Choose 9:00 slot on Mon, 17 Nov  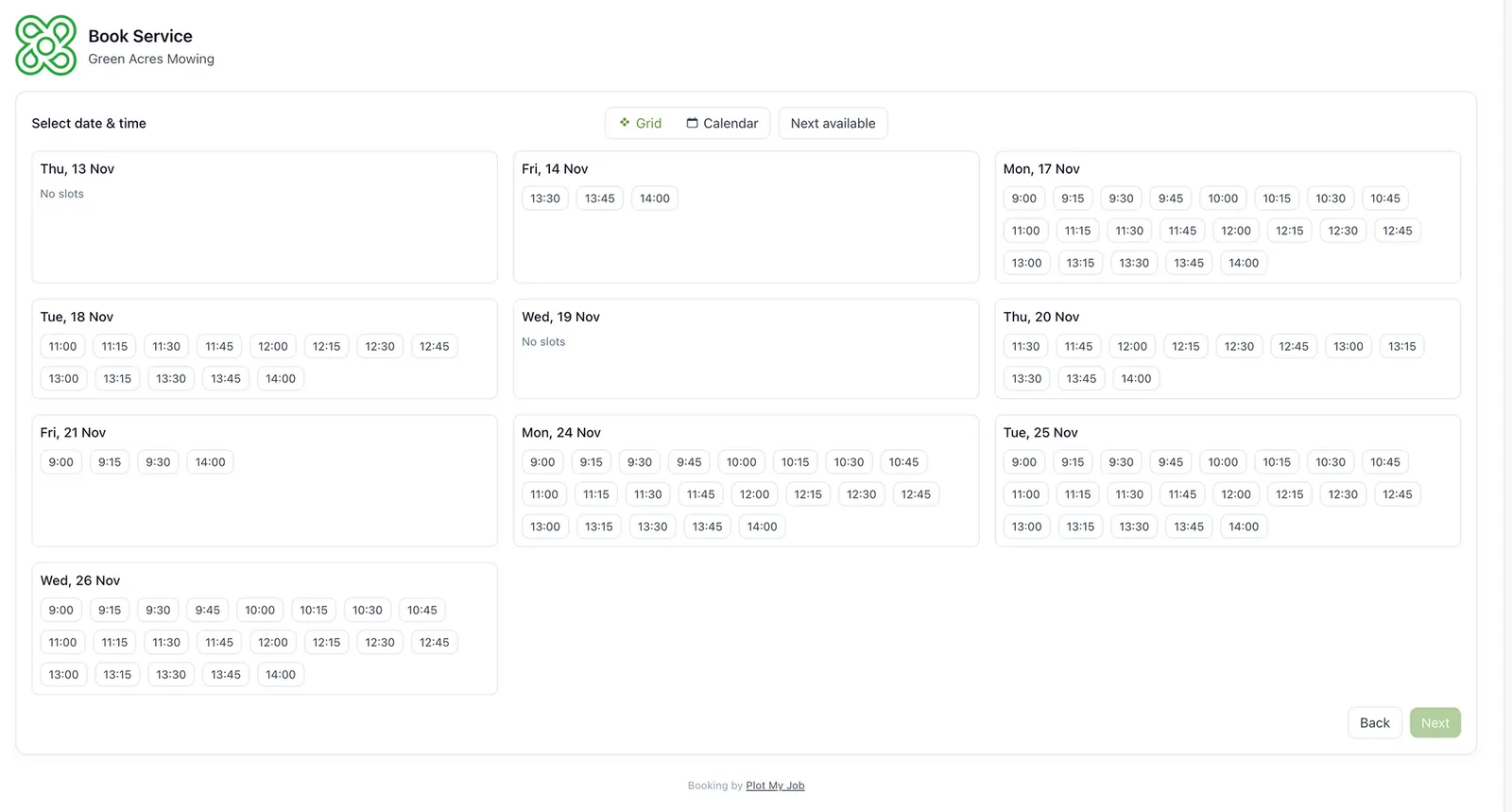[1023, 199]
